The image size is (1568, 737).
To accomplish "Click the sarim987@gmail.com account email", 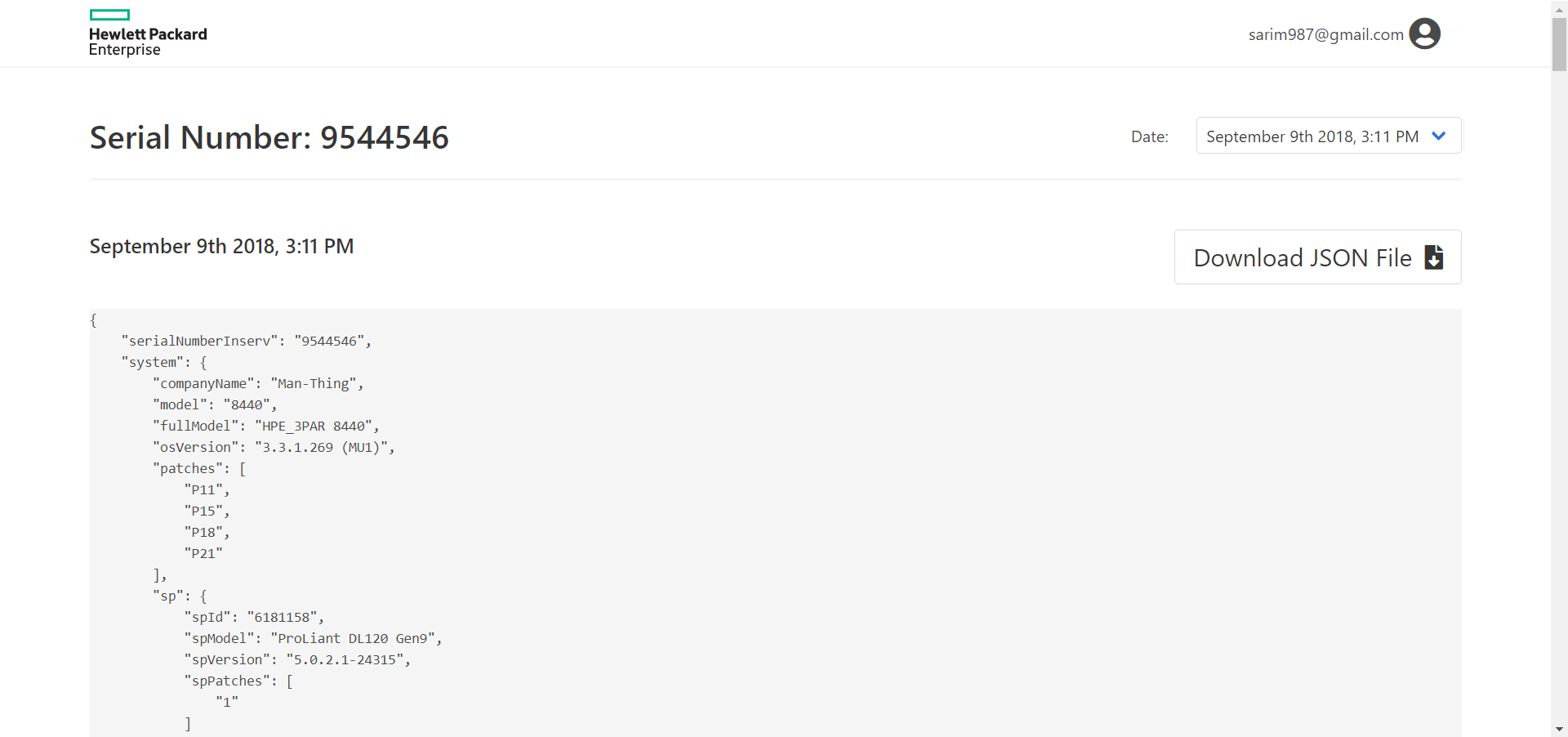I will tap(1325, 34).
